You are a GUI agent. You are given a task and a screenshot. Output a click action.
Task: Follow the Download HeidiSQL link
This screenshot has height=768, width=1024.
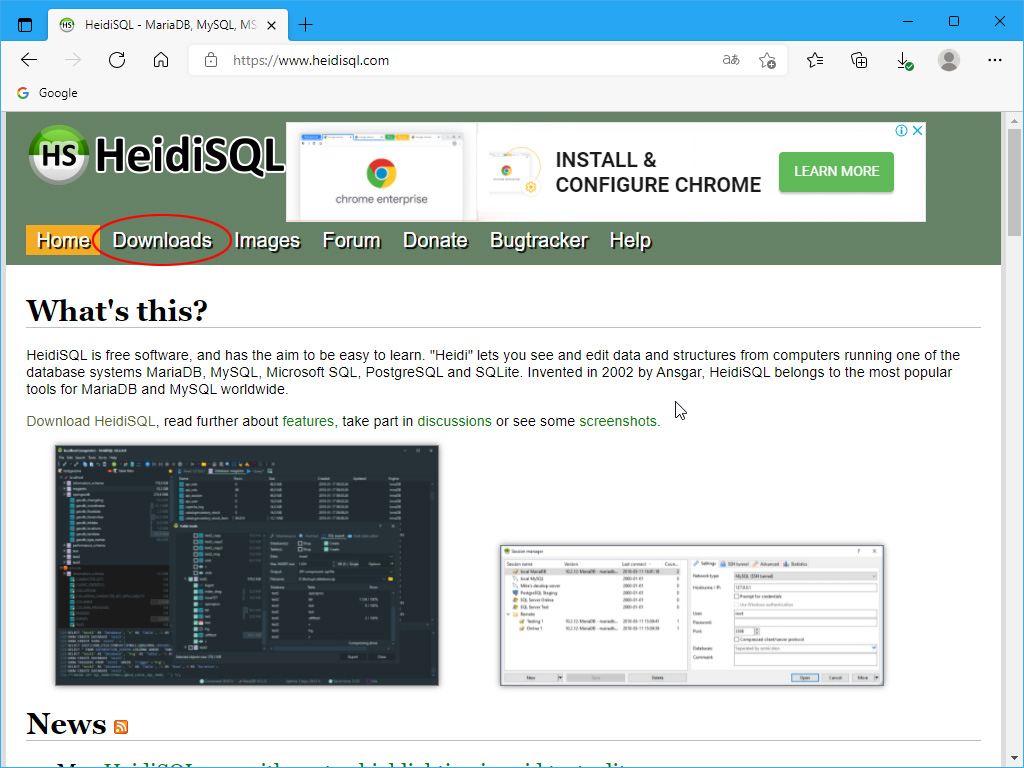tap(91, 421)
